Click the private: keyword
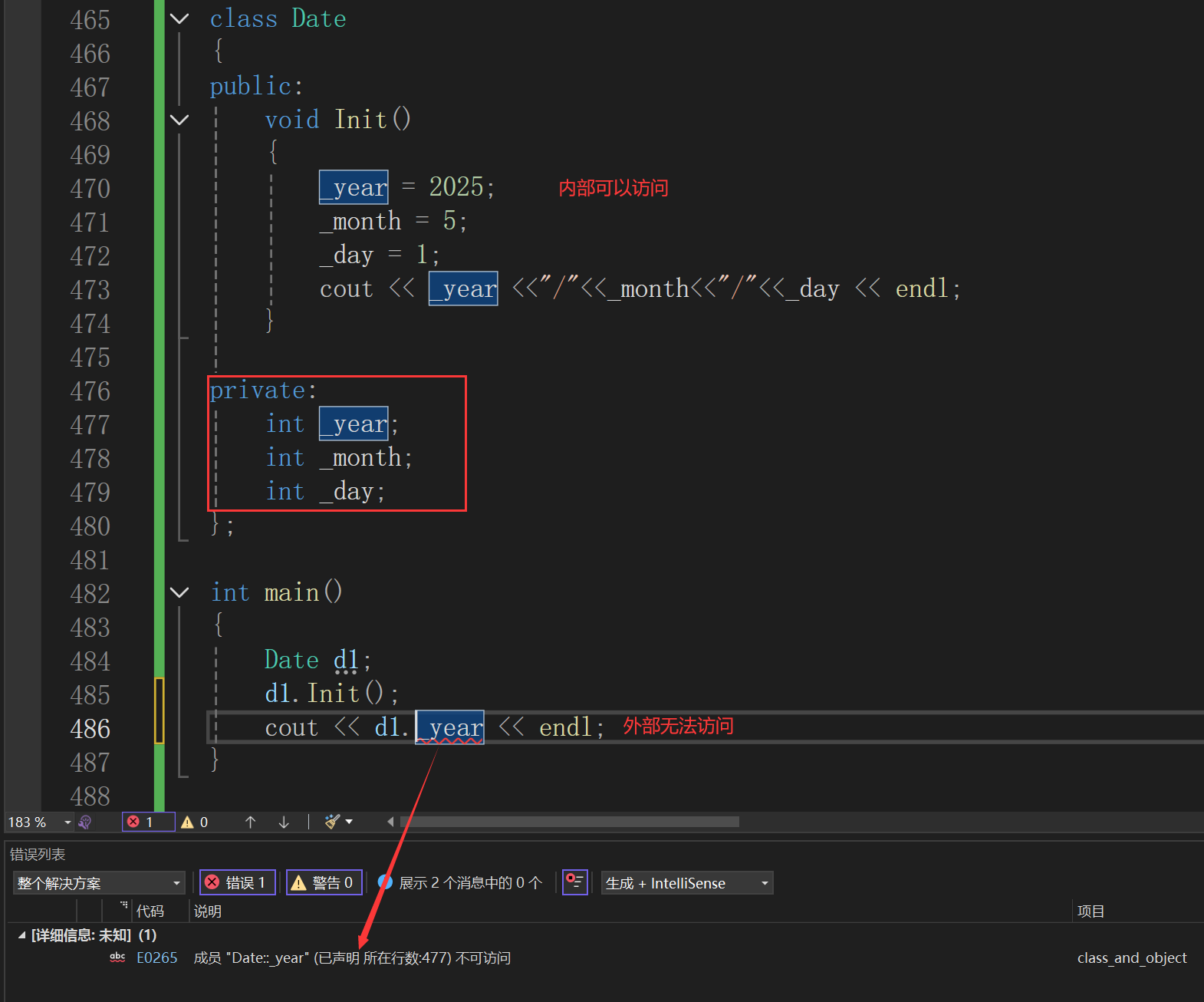Screen dimensions: 1204x1002 (x=263, y=391)
